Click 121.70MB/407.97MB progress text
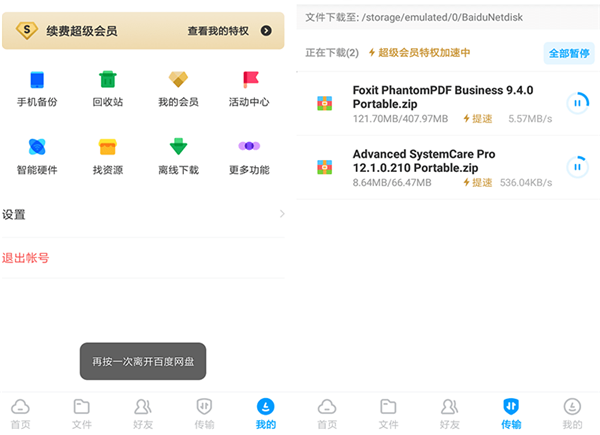 [x=400, y=119]
